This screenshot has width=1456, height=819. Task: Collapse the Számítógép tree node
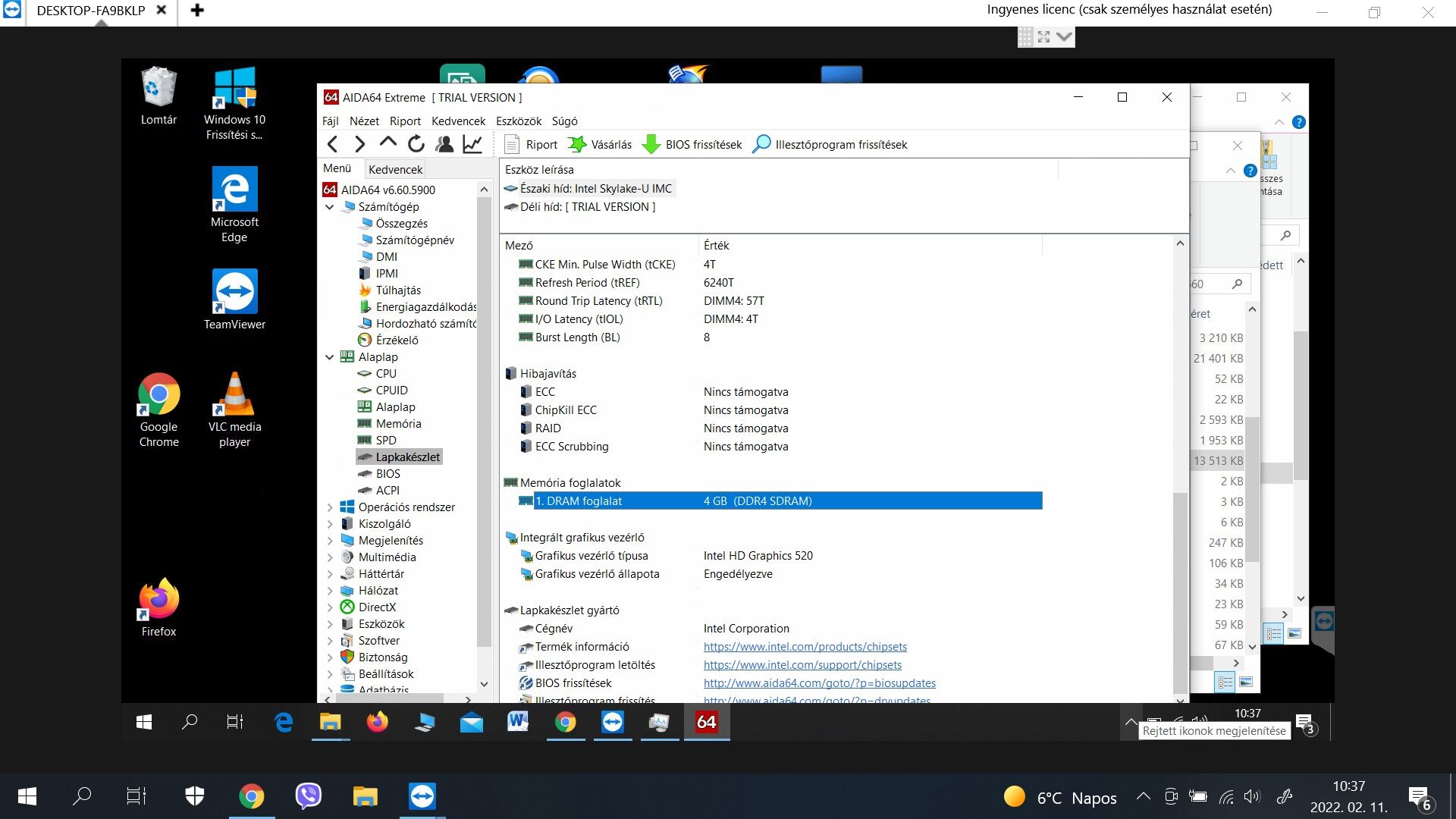tap(330, 206)
